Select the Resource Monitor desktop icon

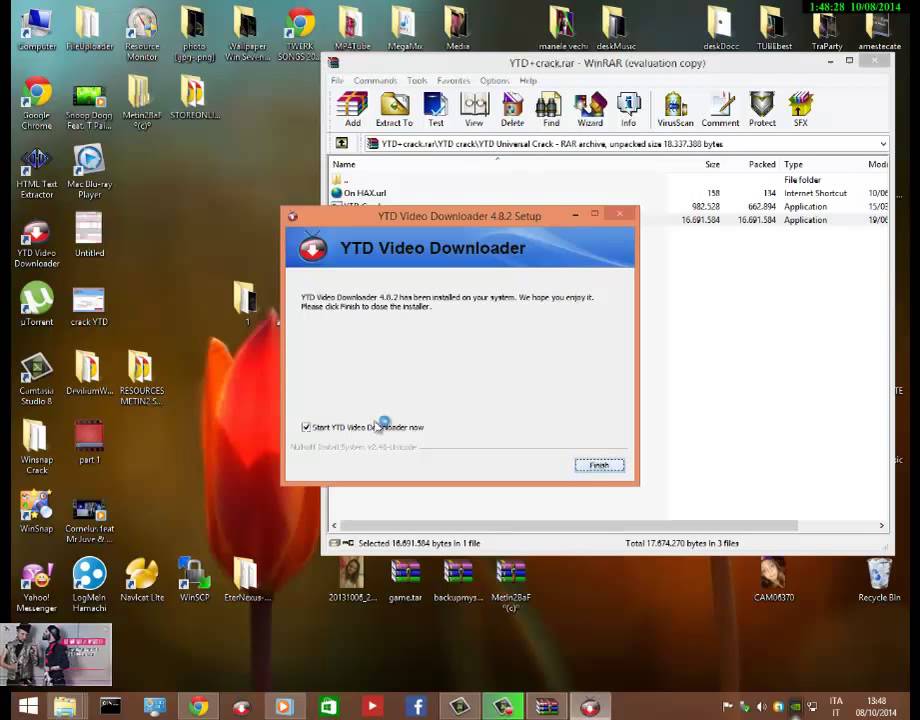pos(142,33)
